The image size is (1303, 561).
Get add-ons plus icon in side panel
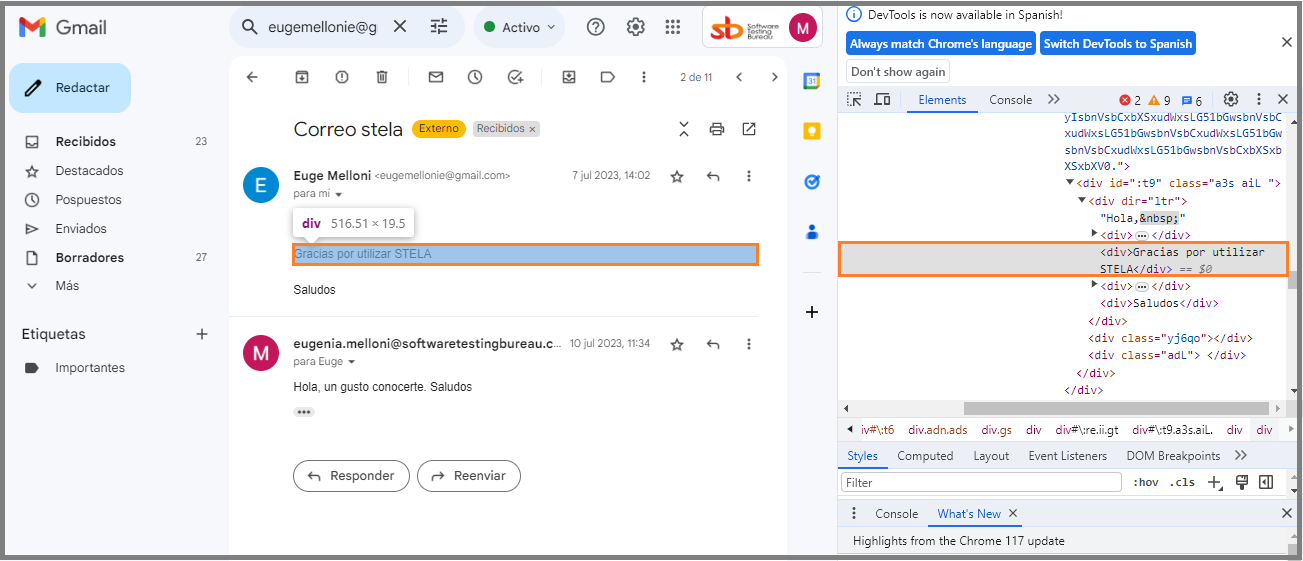click(x=812, y=312)
